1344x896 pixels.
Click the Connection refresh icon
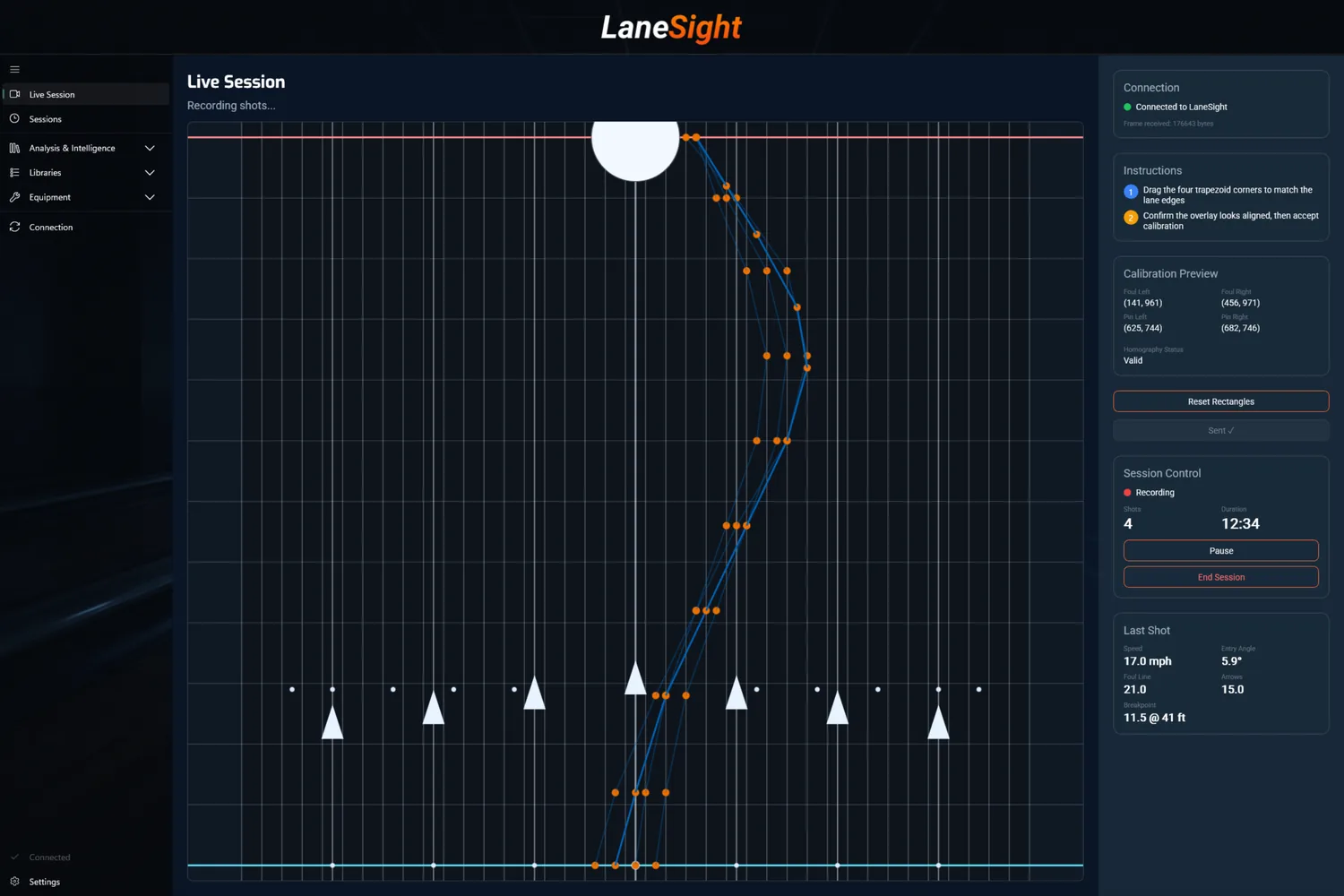(x=14, y=227)
